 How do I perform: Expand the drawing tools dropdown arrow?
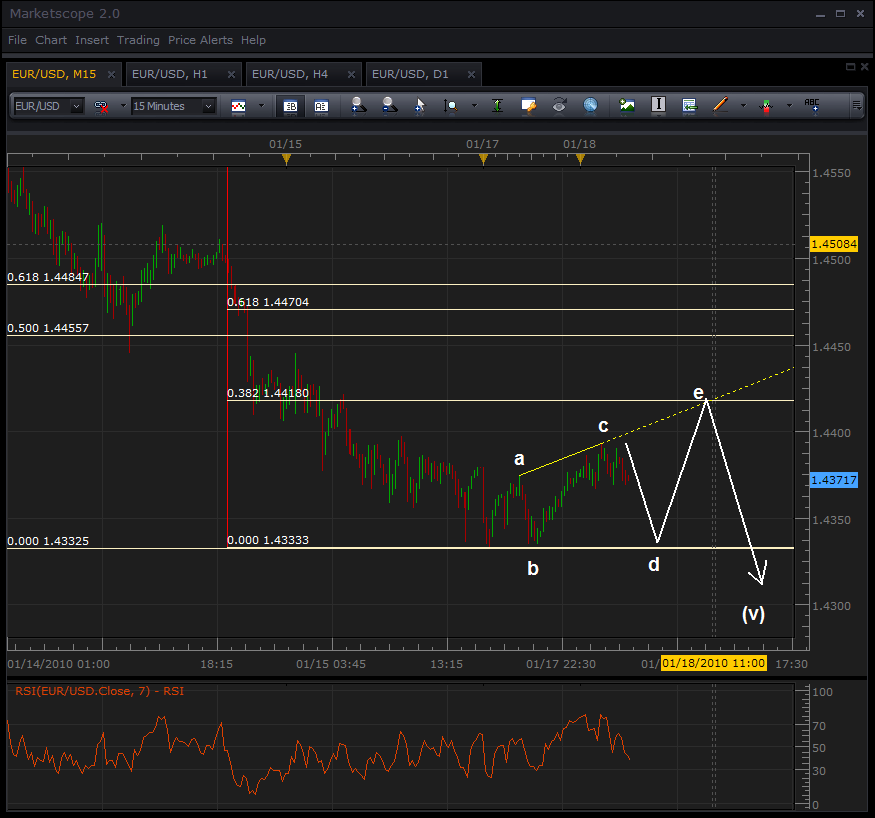click(743, 105)
